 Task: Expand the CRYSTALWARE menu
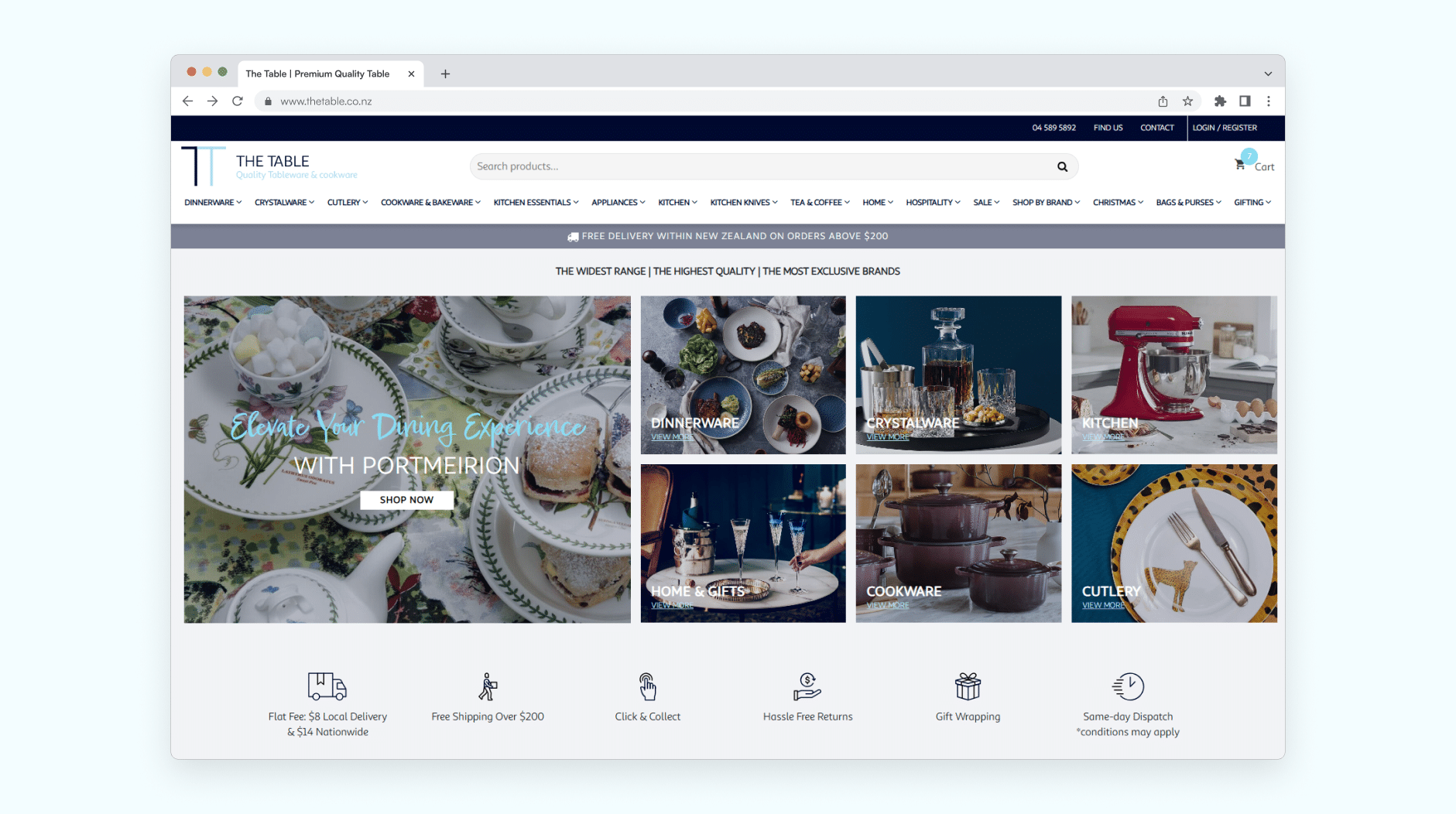(284, 203)
